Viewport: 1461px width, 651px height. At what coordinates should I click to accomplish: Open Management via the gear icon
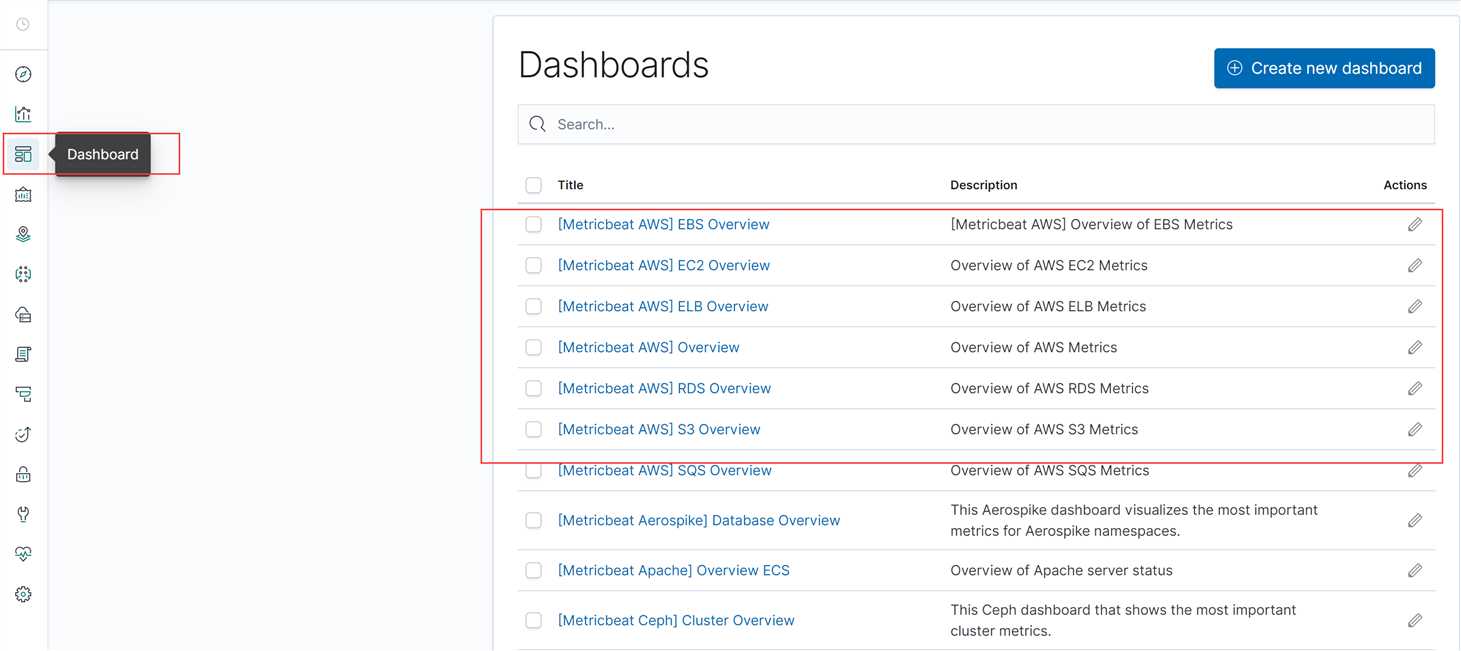tap(23, 594)
